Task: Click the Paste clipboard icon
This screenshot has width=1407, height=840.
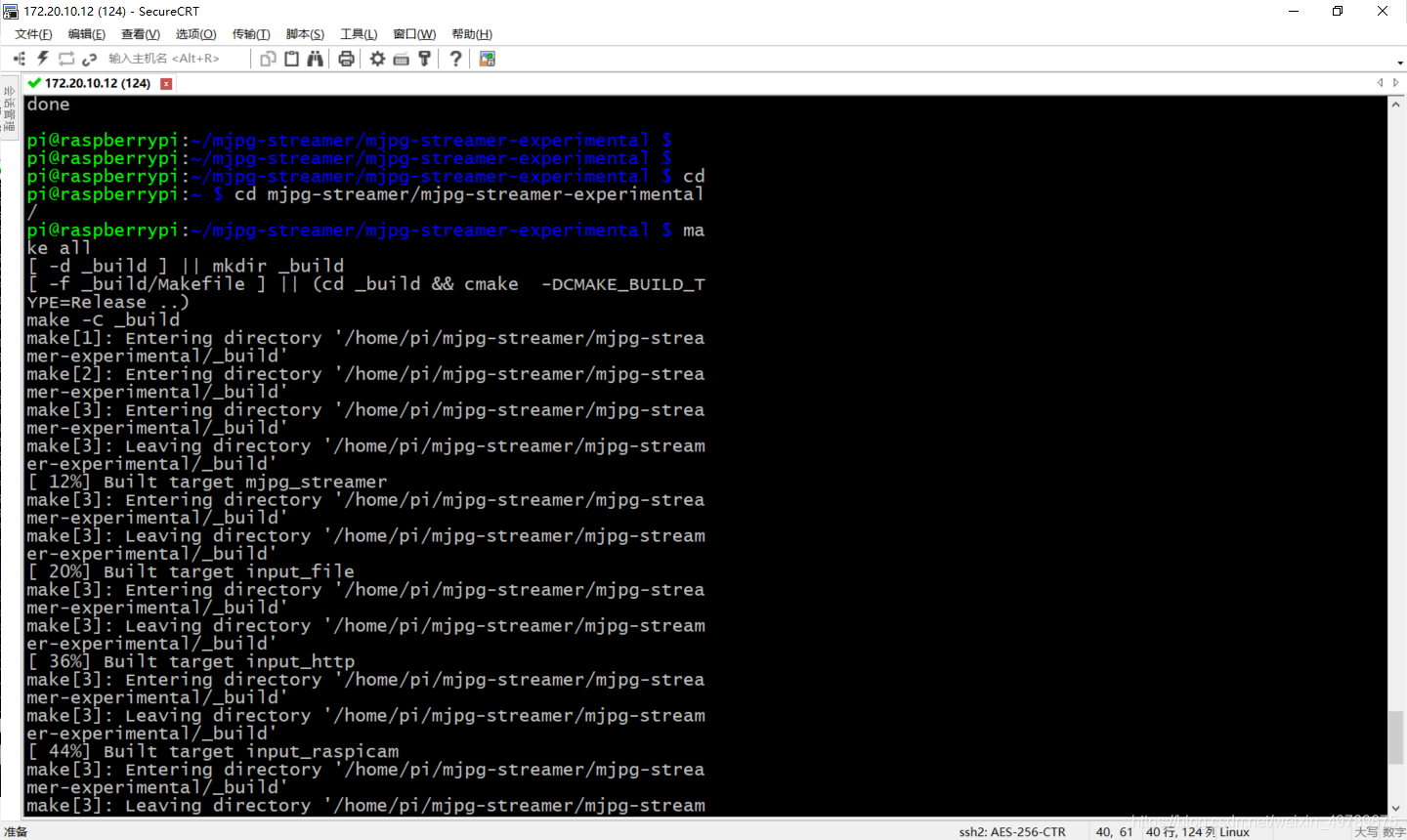Action: pyautogui.click(x=291, y=59)
